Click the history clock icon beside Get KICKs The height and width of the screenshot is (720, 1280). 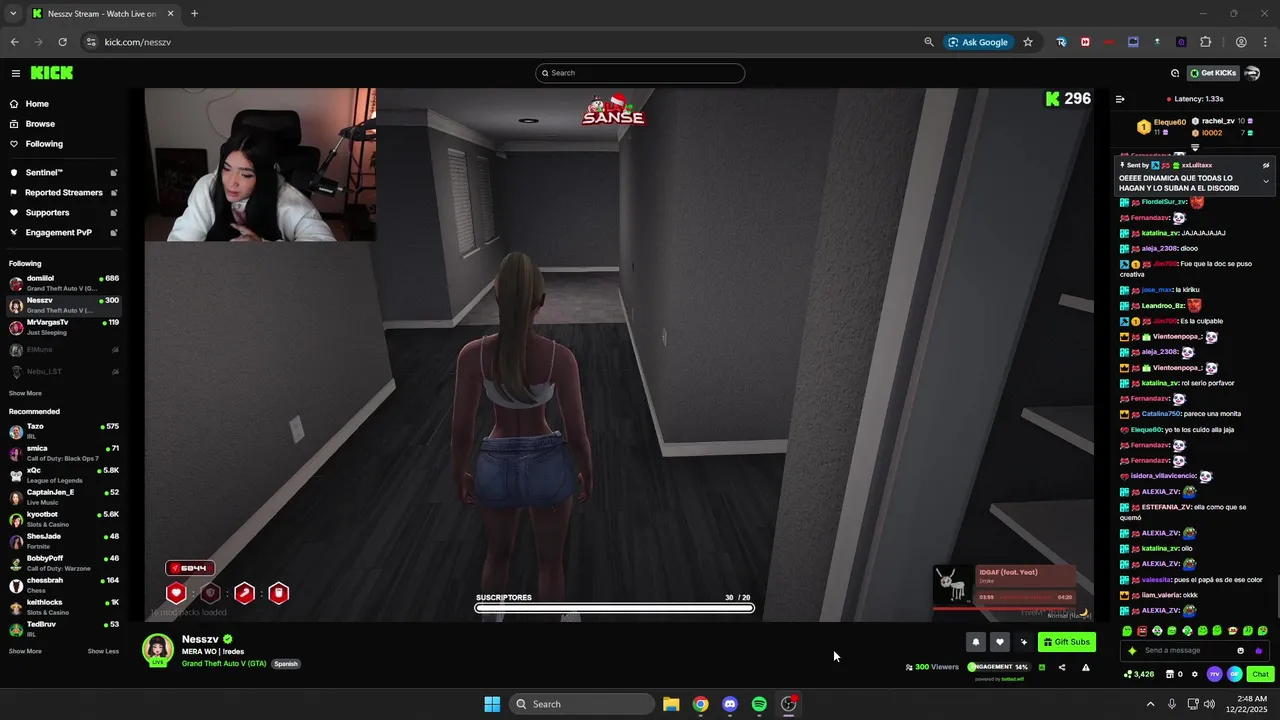click(x=1175, y=73)
